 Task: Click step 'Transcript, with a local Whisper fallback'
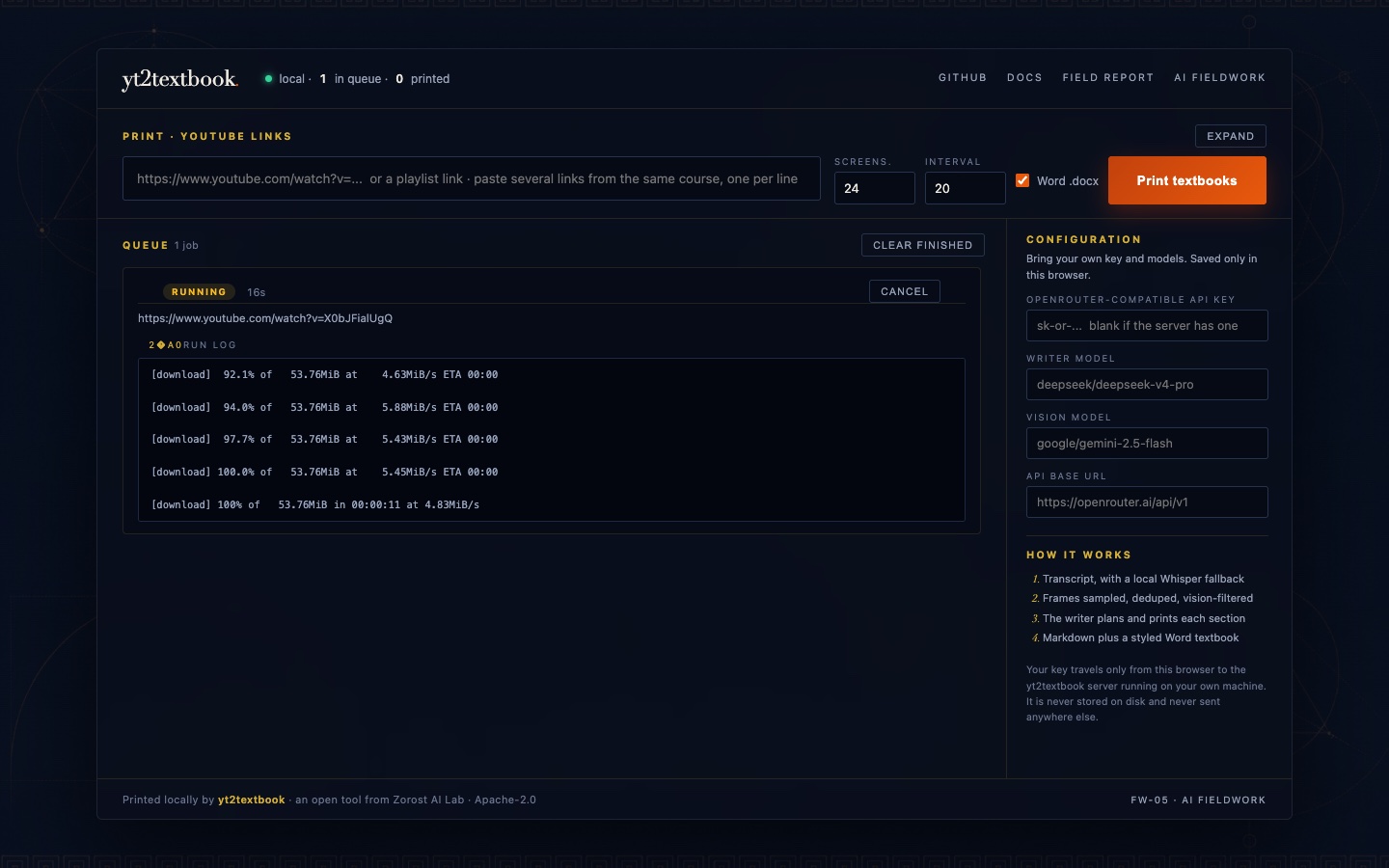click(1143, 579)
